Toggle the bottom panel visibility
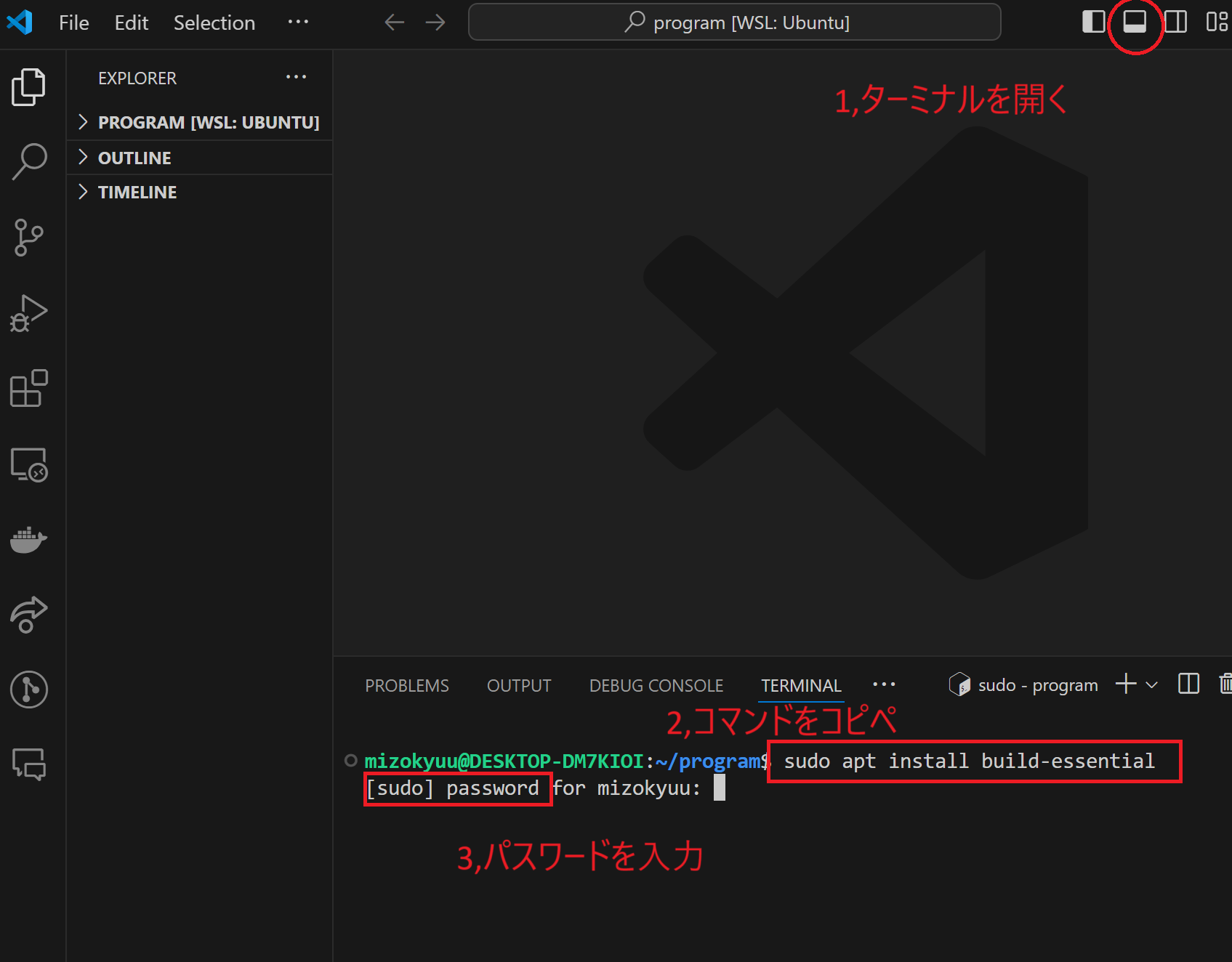Screen dimensions: 1232x962 tap(1135, 22)
